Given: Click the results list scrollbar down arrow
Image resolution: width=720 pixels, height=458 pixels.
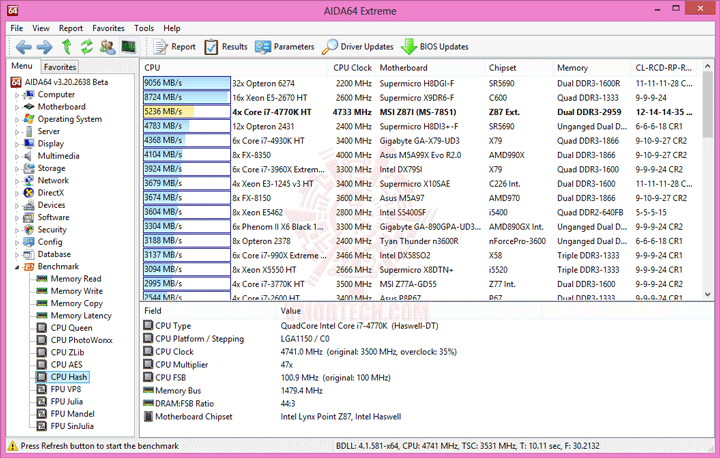Looking at the screenshot, I should pos(707,294).
